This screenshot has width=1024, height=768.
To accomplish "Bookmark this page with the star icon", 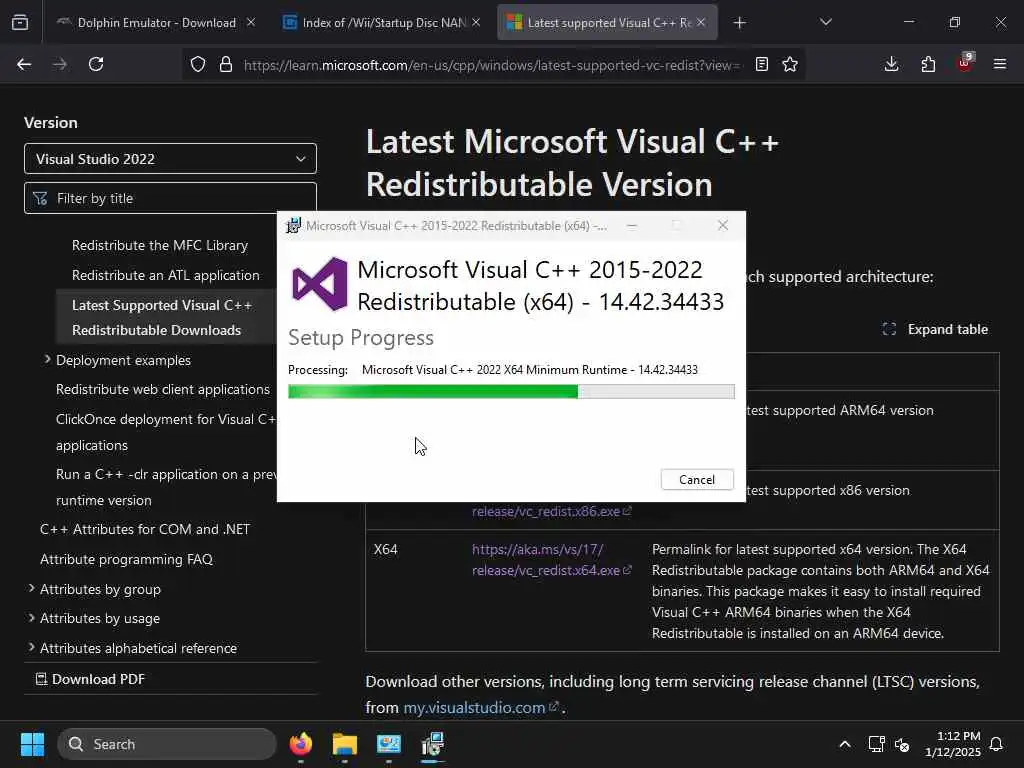I will (x=790, y=64).
